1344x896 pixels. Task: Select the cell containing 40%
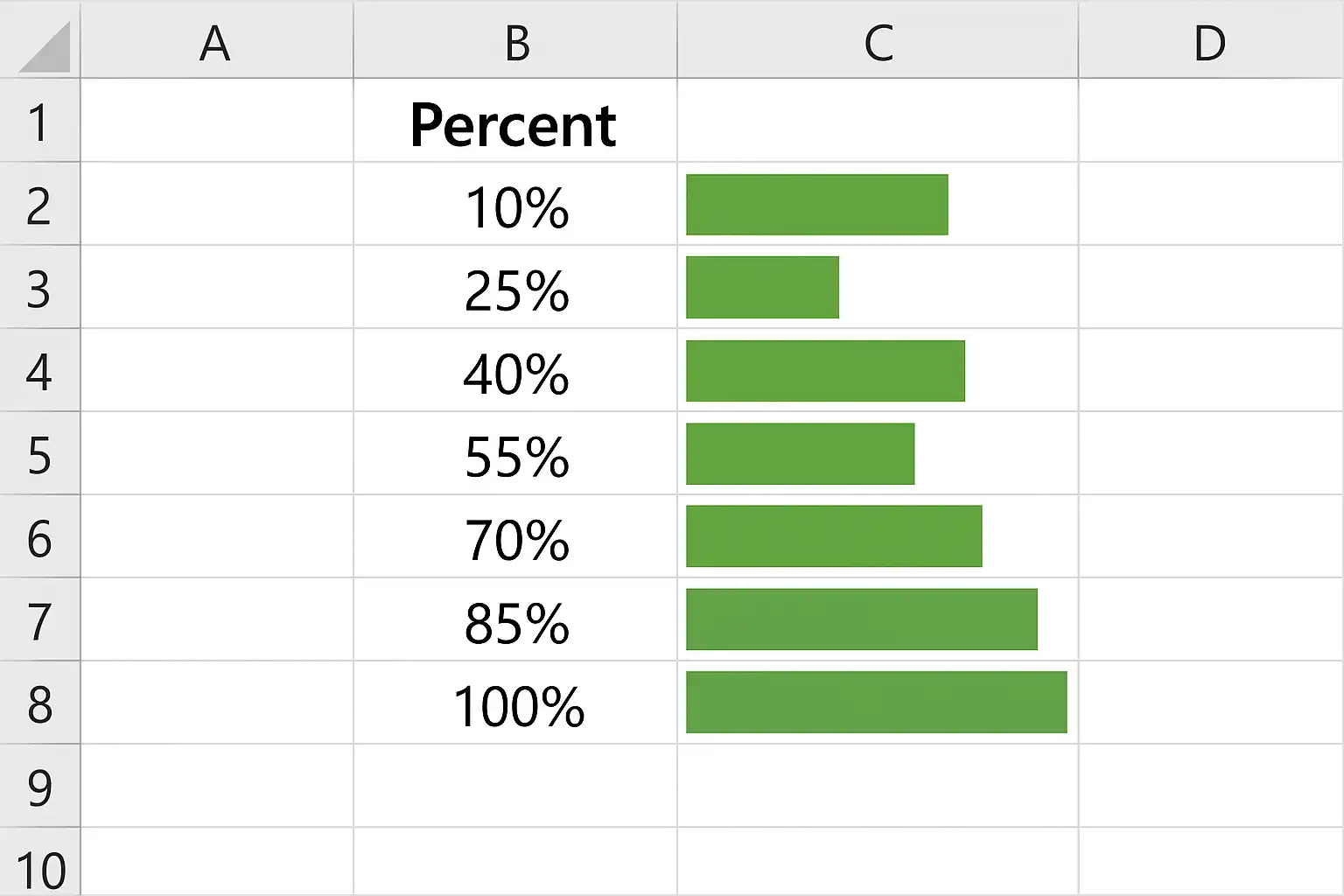point(515,370)
